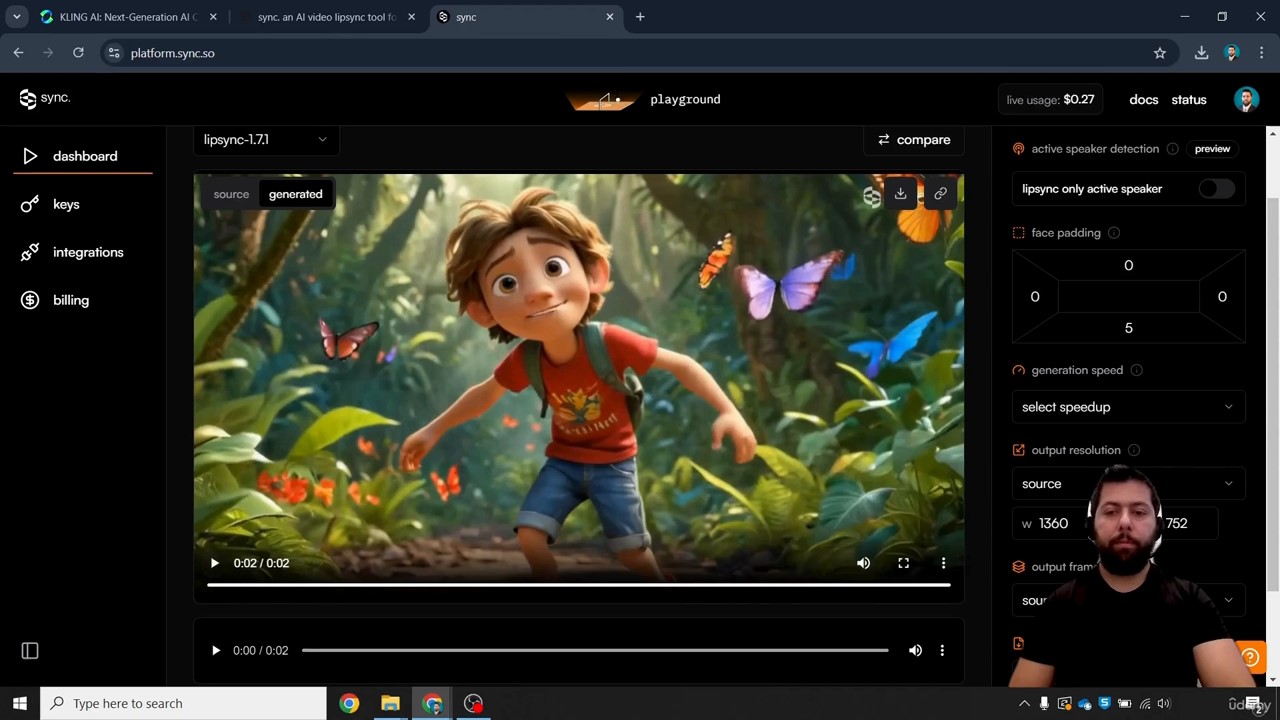Open File Explorer from taskbar

click(390, 703)
